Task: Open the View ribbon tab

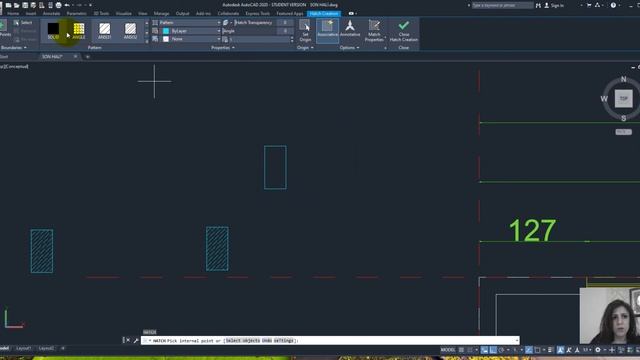Action: pos(142,13)
